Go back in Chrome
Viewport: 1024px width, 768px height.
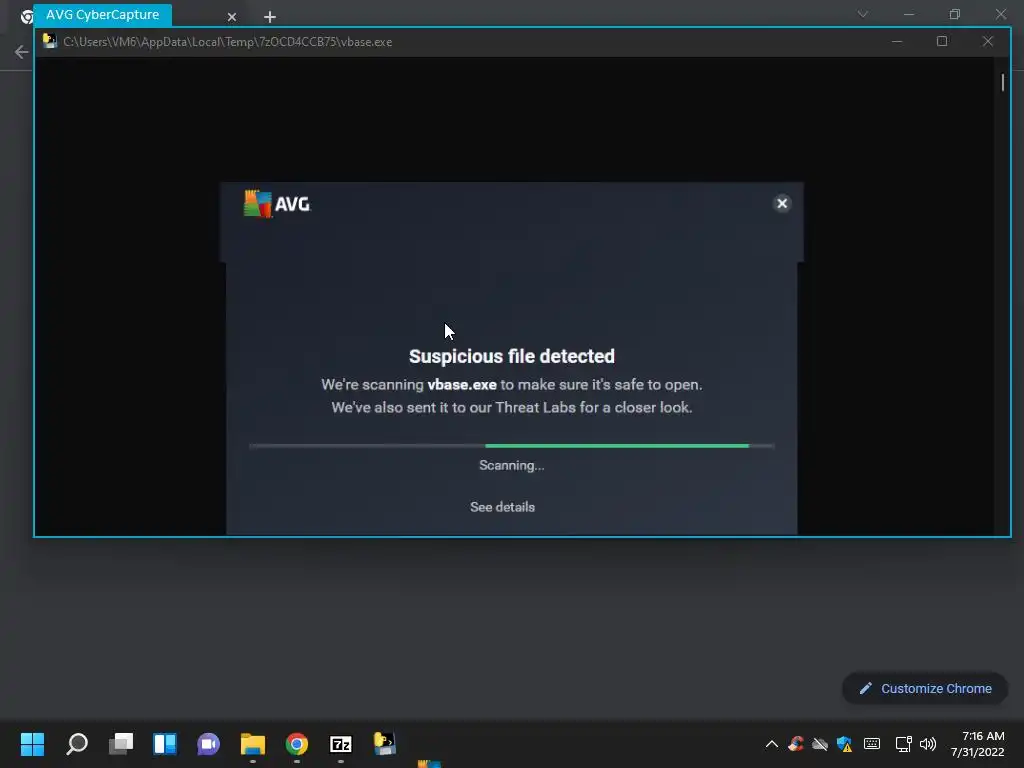coord(22,52)
